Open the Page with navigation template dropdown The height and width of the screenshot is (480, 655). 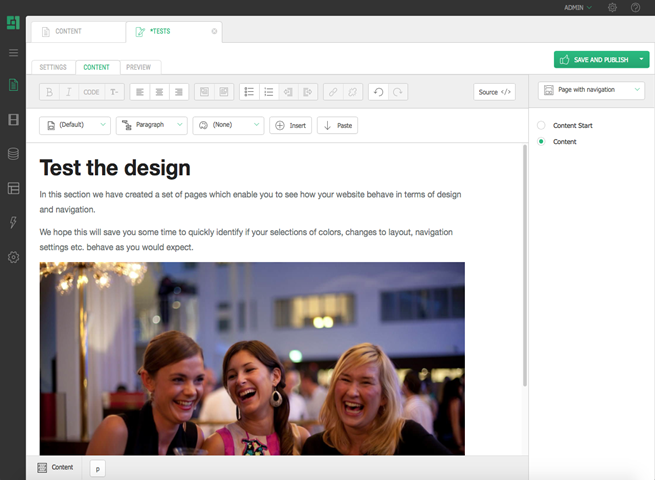coord(591,90)
